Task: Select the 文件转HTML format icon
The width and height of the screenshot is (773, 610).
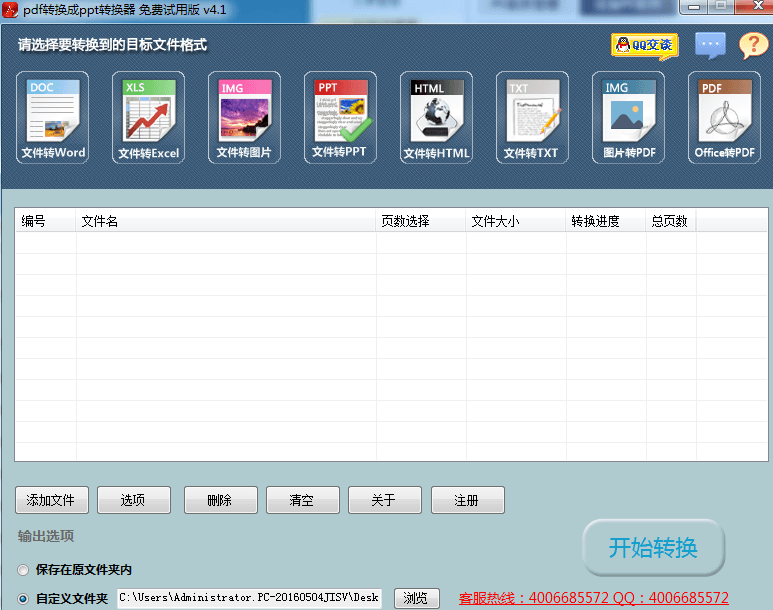Action: [436, 117]
